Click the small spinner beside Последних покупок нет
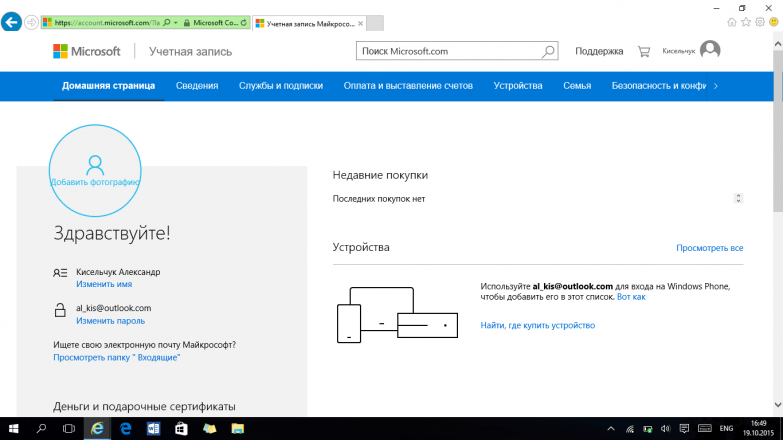783x440 pixels. click(x=738, y=198)
